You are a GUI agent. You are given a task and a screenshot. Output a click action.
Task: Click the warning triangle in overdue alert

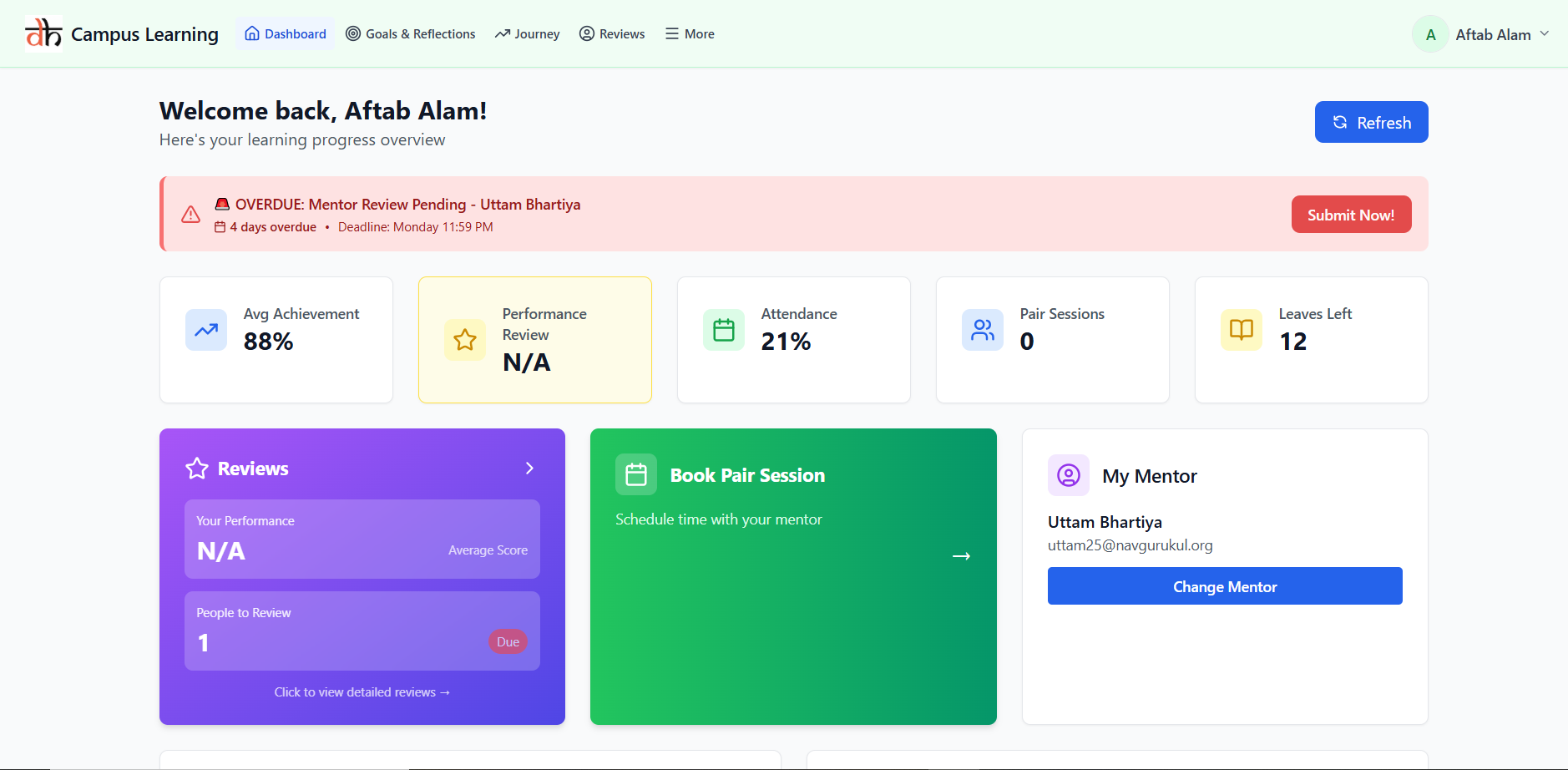(191, 215)
